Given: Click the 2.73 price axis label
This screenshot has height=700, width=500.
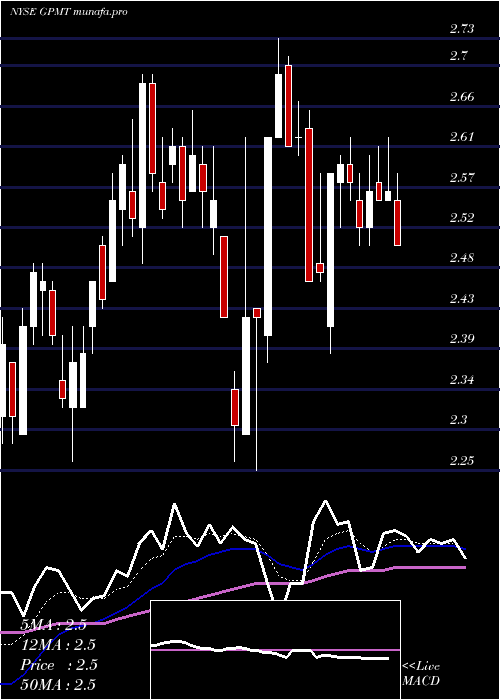Looking at the screenshot, I should [x=462, y=29].
